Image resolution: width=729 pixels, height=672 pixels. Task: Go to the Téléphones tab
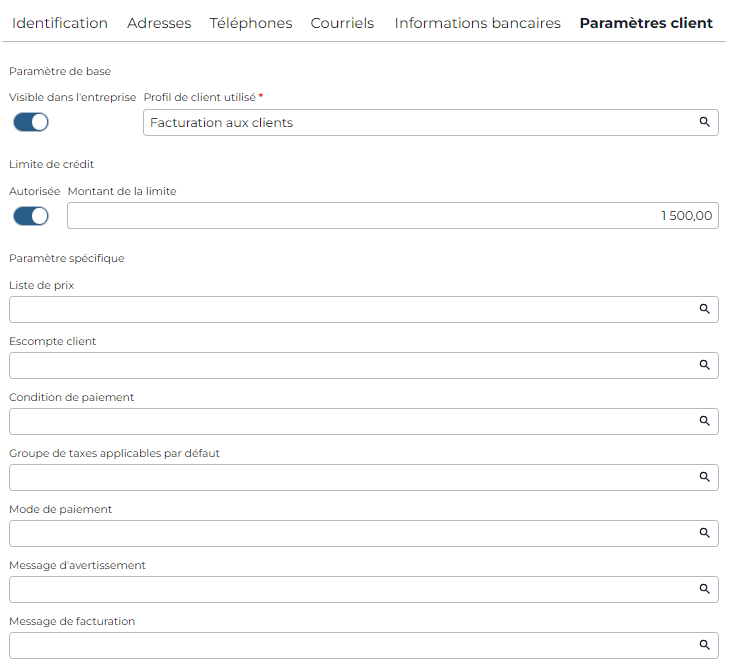click(x=251, y=23)
